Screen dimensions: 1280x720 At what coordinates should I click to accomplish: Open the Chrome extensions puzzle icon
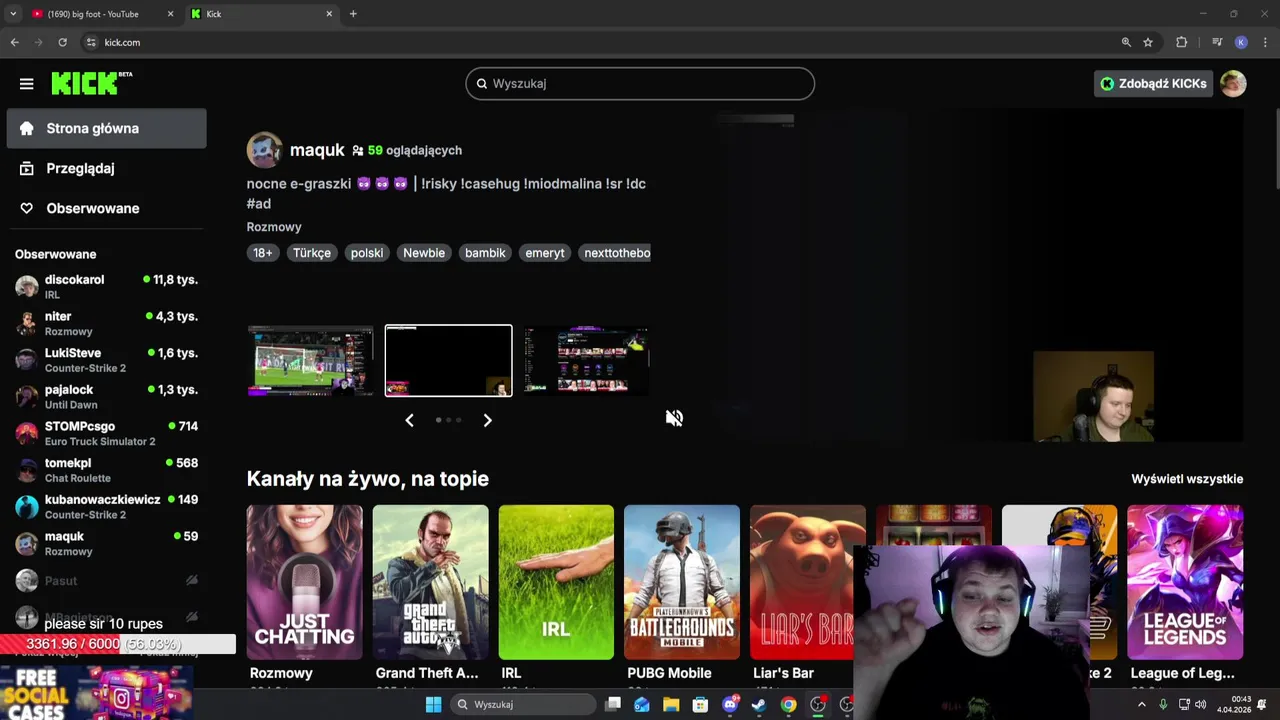[1182, 42]
